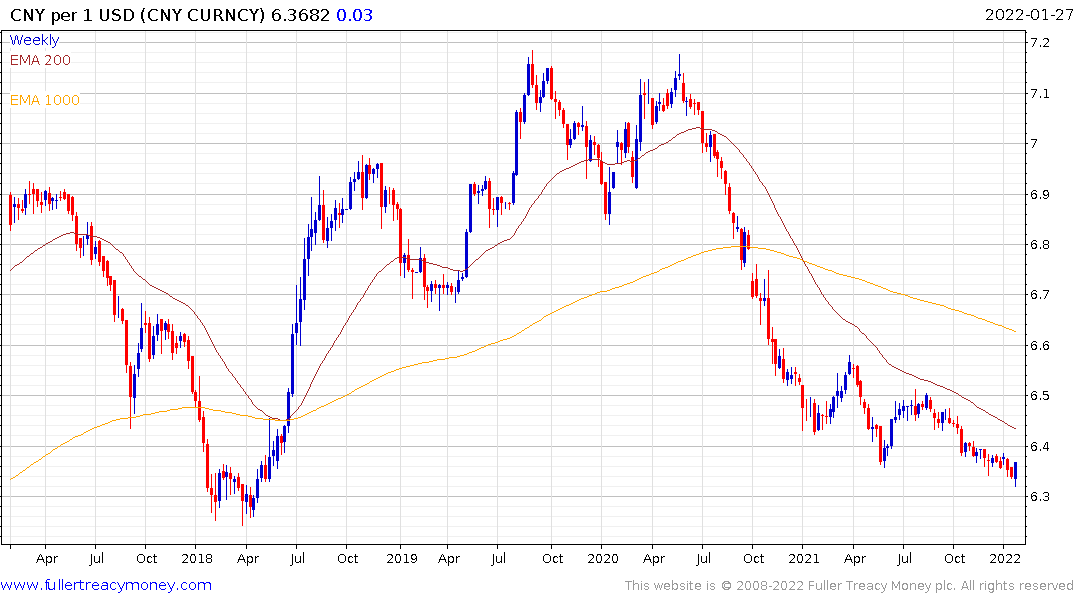Click the last price value 6.3682

pos(300,15)
